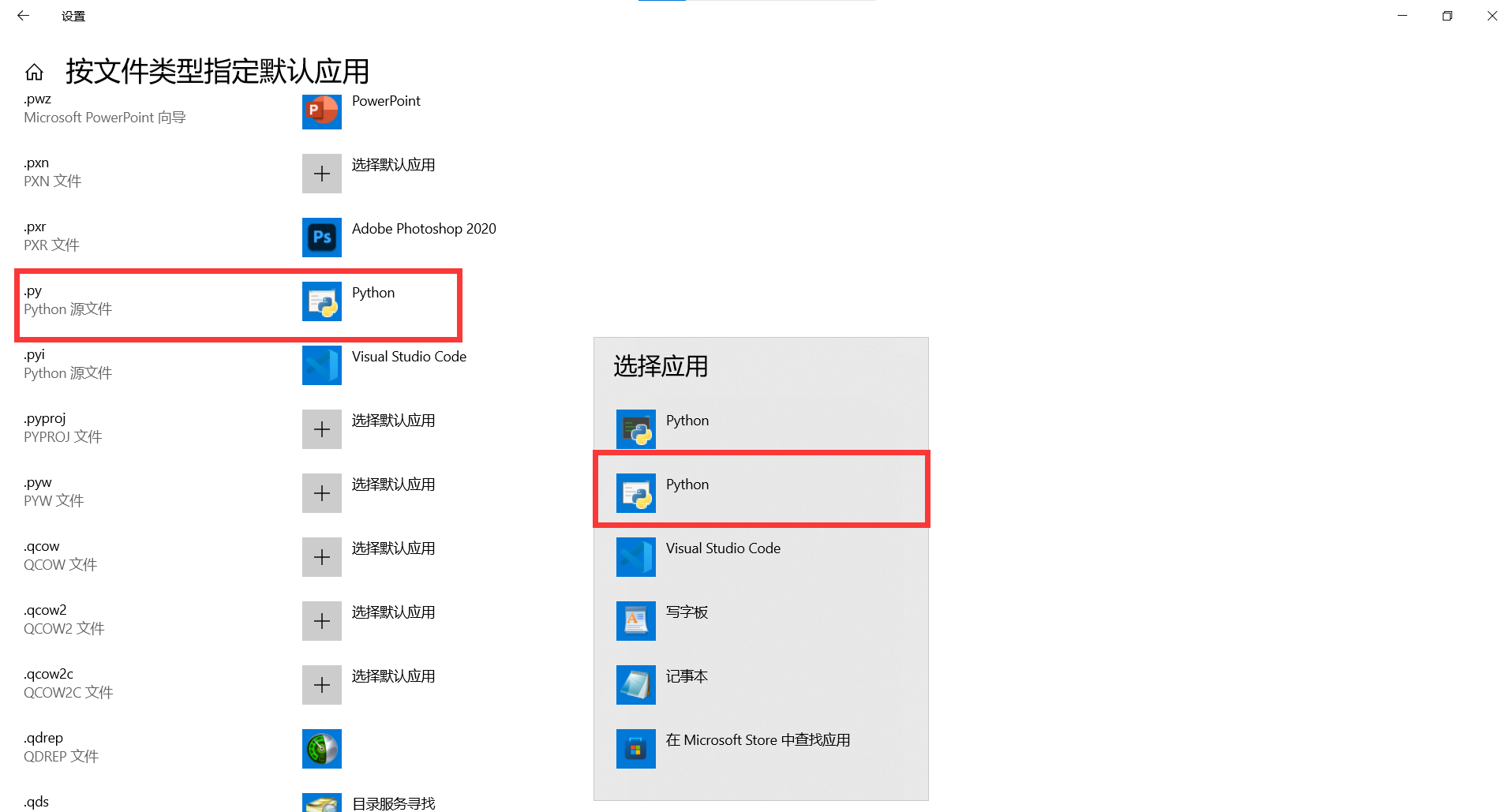Click plus icon for .pyw file type
Screen dimensions: 1509x812
pyautogui.click(x=322, y=493)
